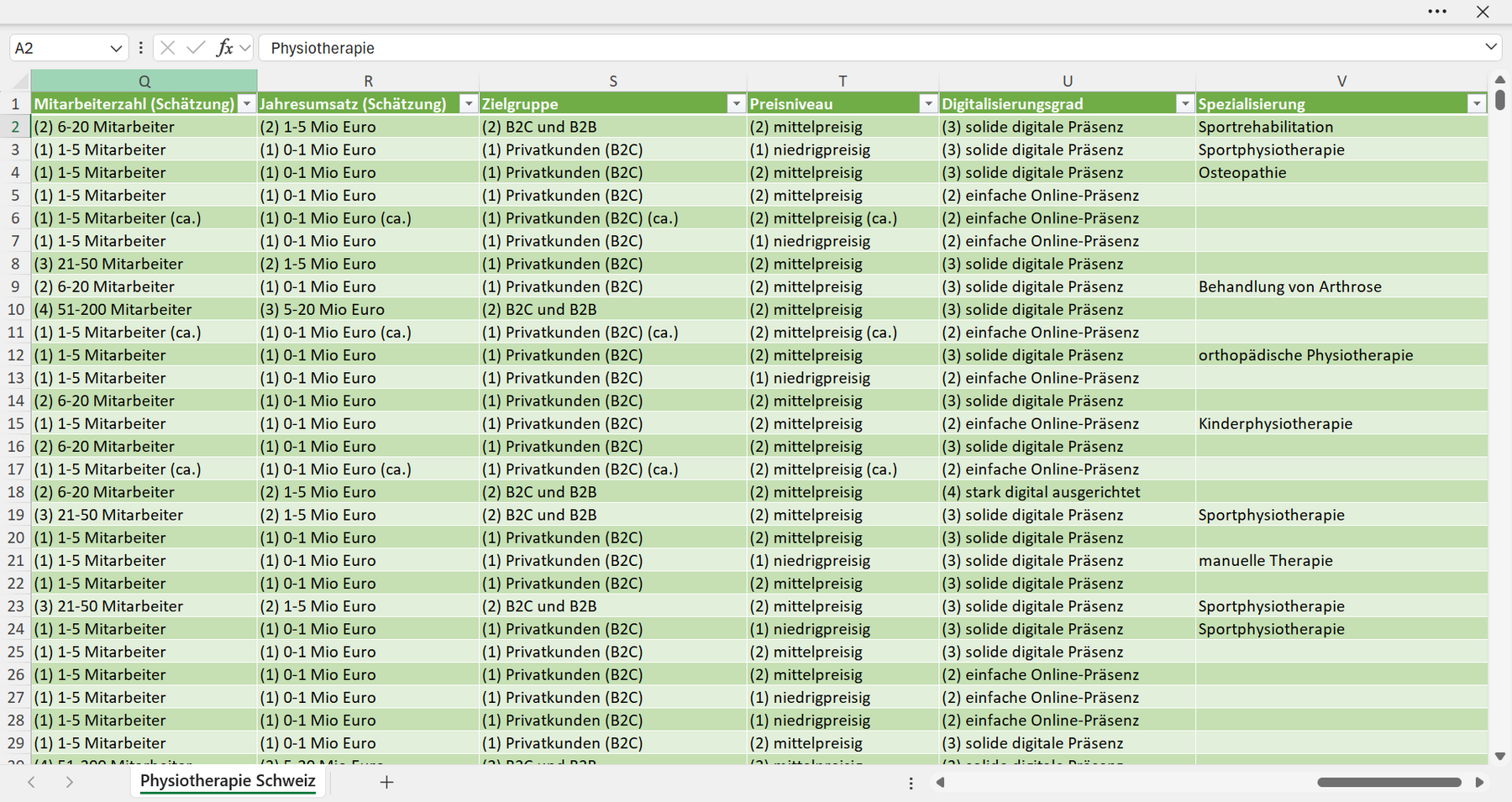
Task: Select Sportphysiotherapie cell in row 19
Action: click(1341, 515)
